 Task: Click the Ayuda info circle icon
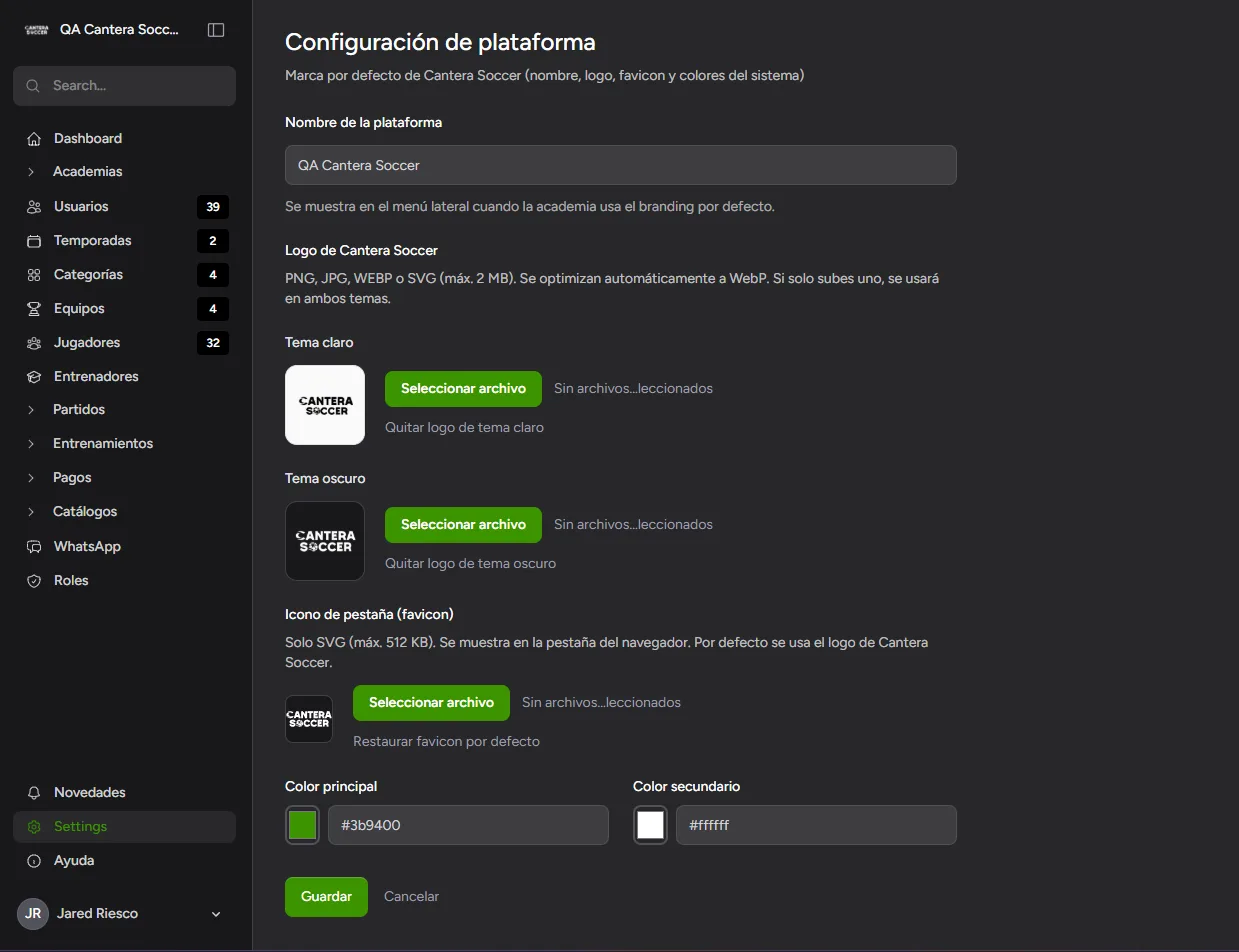pyautogui.click(x=34, y=861)
